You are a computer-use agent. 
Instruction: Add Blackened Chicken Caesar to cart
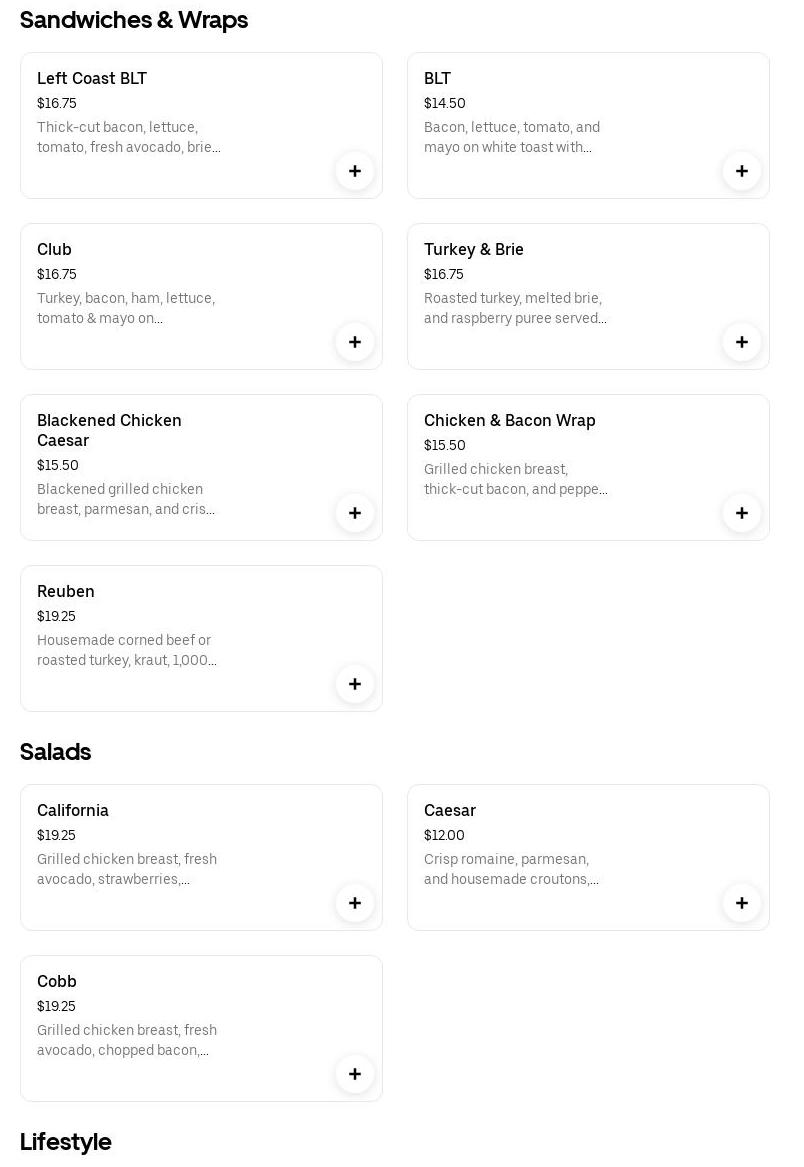coord(355,513)
